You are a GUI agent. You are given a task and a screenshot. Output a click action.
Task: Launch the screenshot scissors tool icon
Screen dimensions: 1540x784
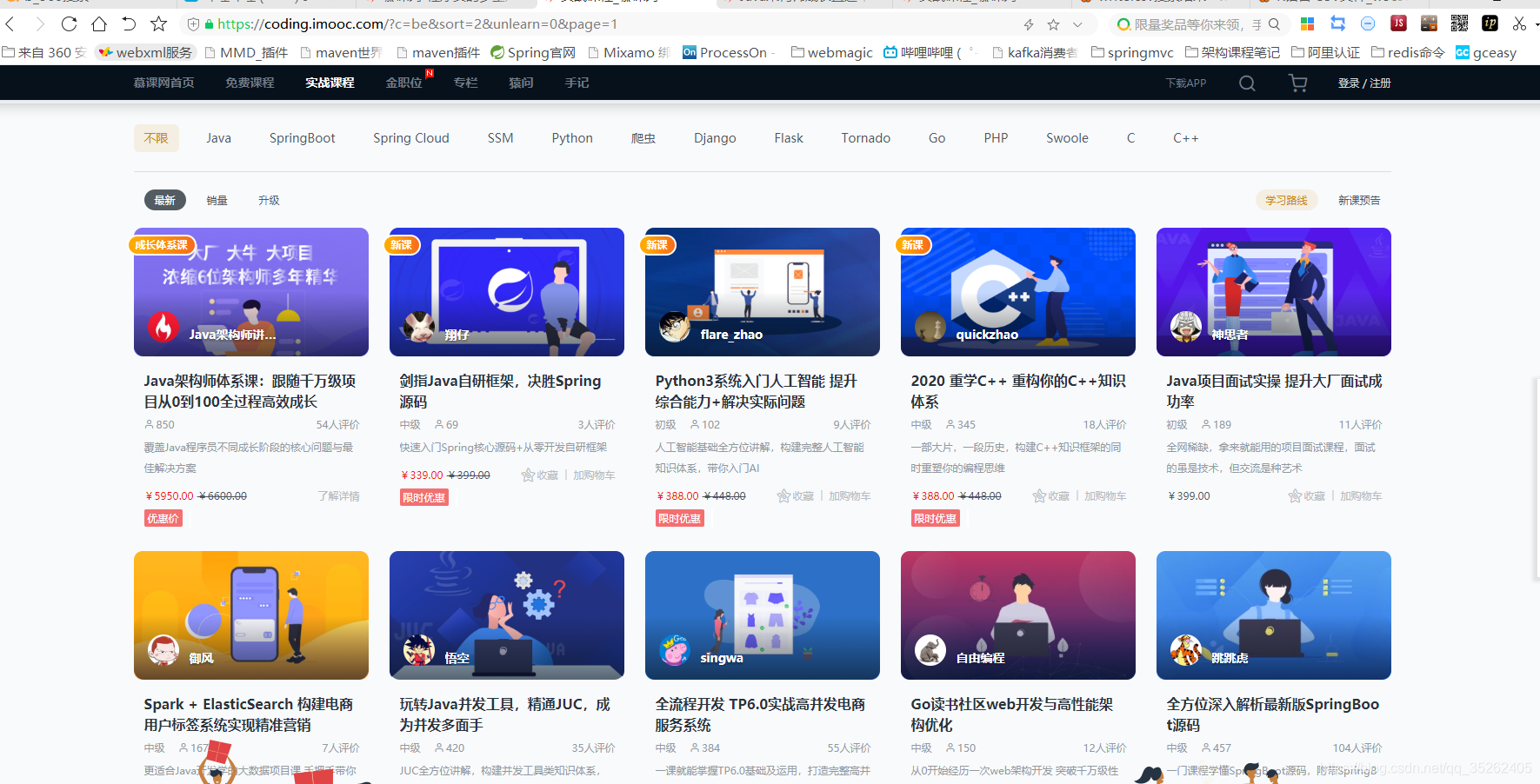click(x=1521, y=23)
